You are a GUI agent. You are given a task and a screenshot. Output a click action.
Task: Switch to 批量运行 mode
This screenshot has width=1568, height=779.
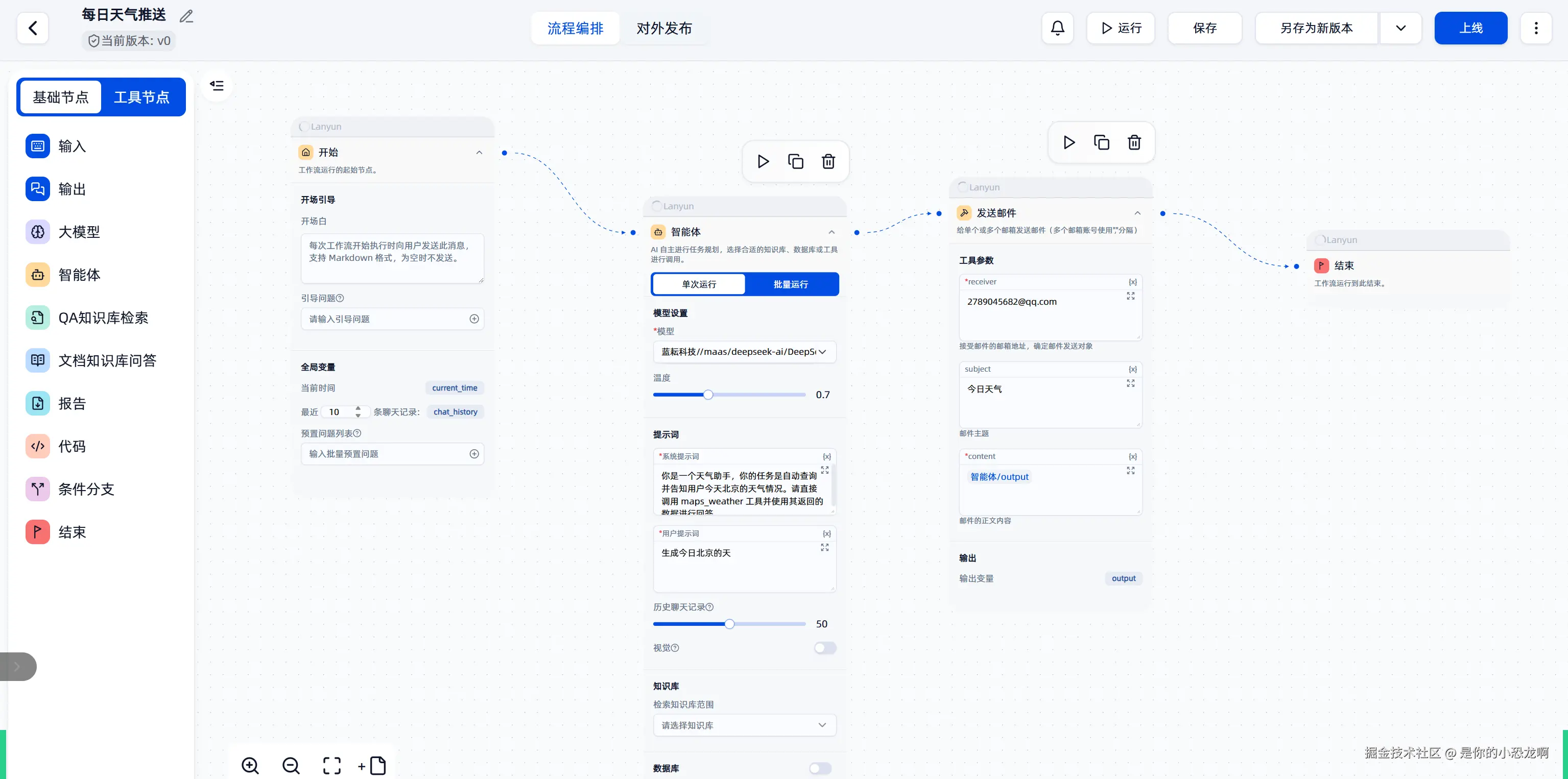[791, 284]
